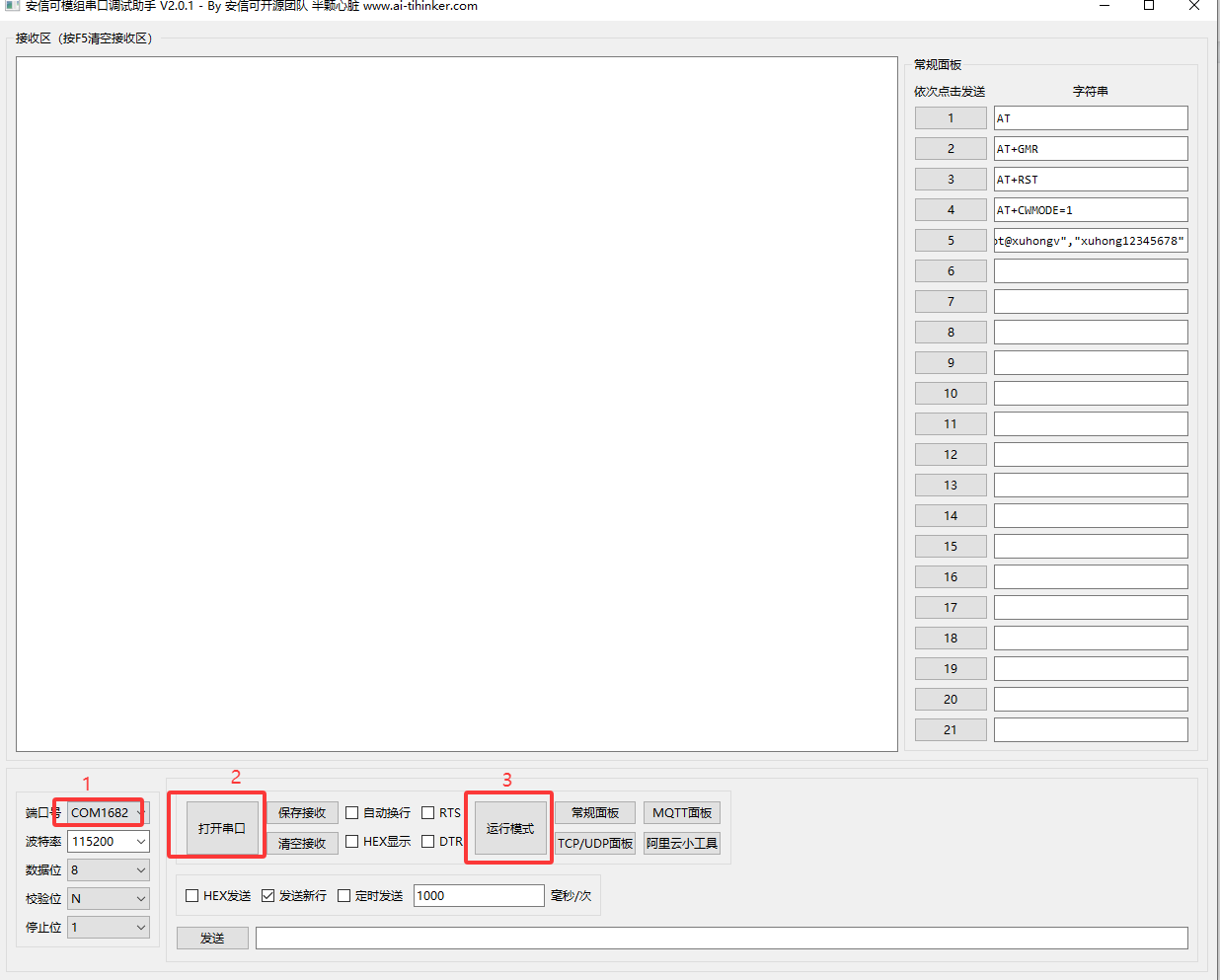This screenshot has width=1220, height=980.
Task: Open the 校验位 dropdown showing N
Action: tap(140, 898)
